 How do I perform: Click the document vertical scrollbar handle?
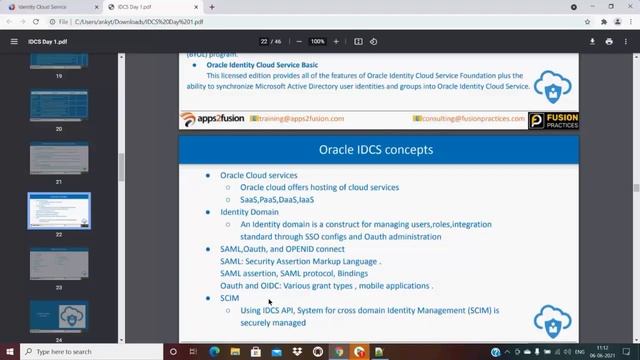tap(636, 188)
